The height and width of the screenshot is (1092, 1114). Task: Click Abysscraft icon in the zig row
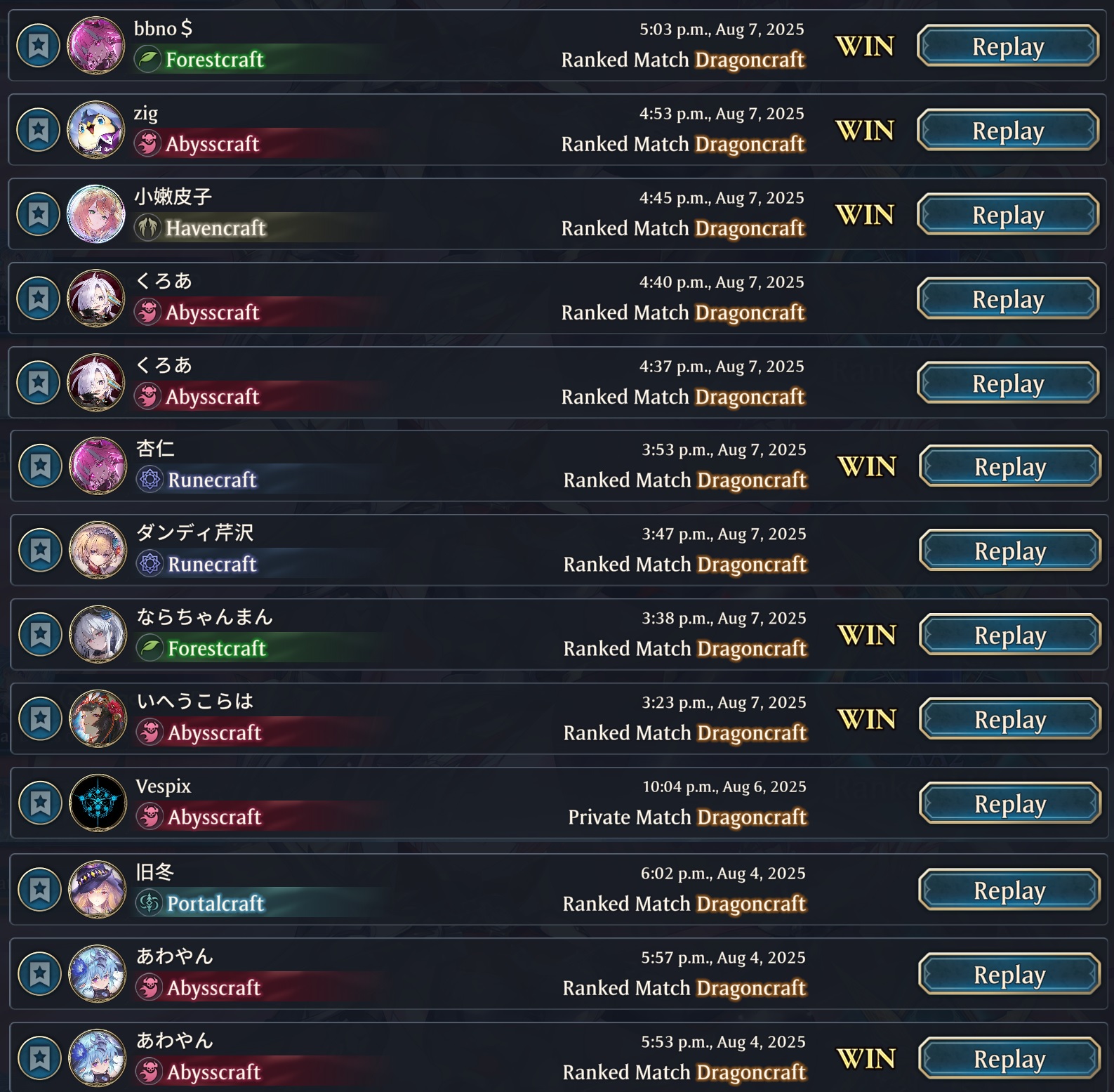click(x=147, y=143)
